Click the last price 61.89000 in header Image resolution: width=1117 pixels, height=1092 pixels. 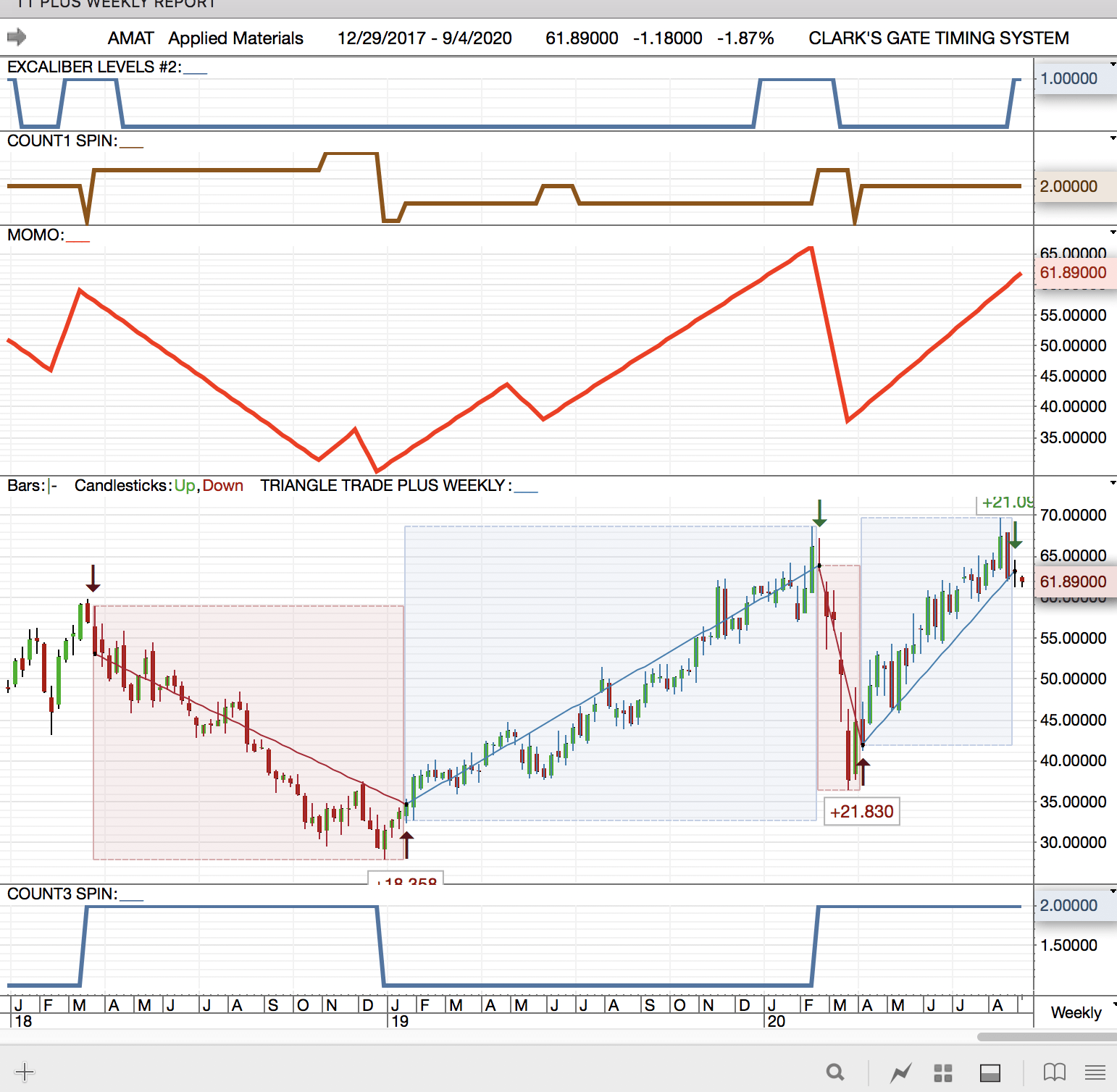click(x=582, y=38)
